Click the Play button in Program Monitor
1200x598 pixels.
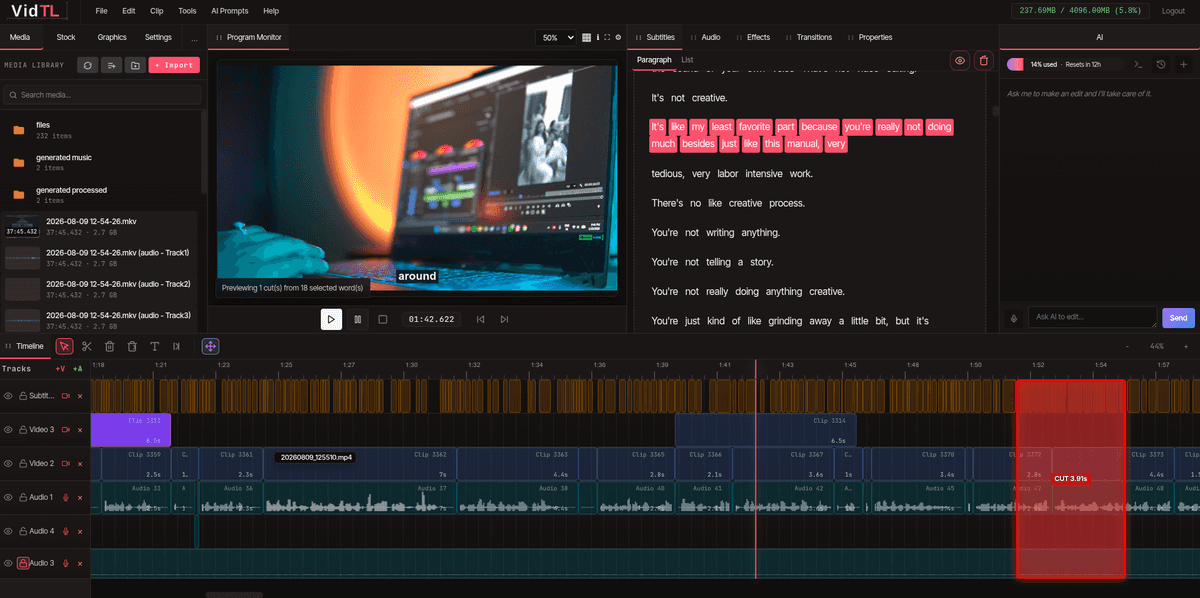[331, 319]
